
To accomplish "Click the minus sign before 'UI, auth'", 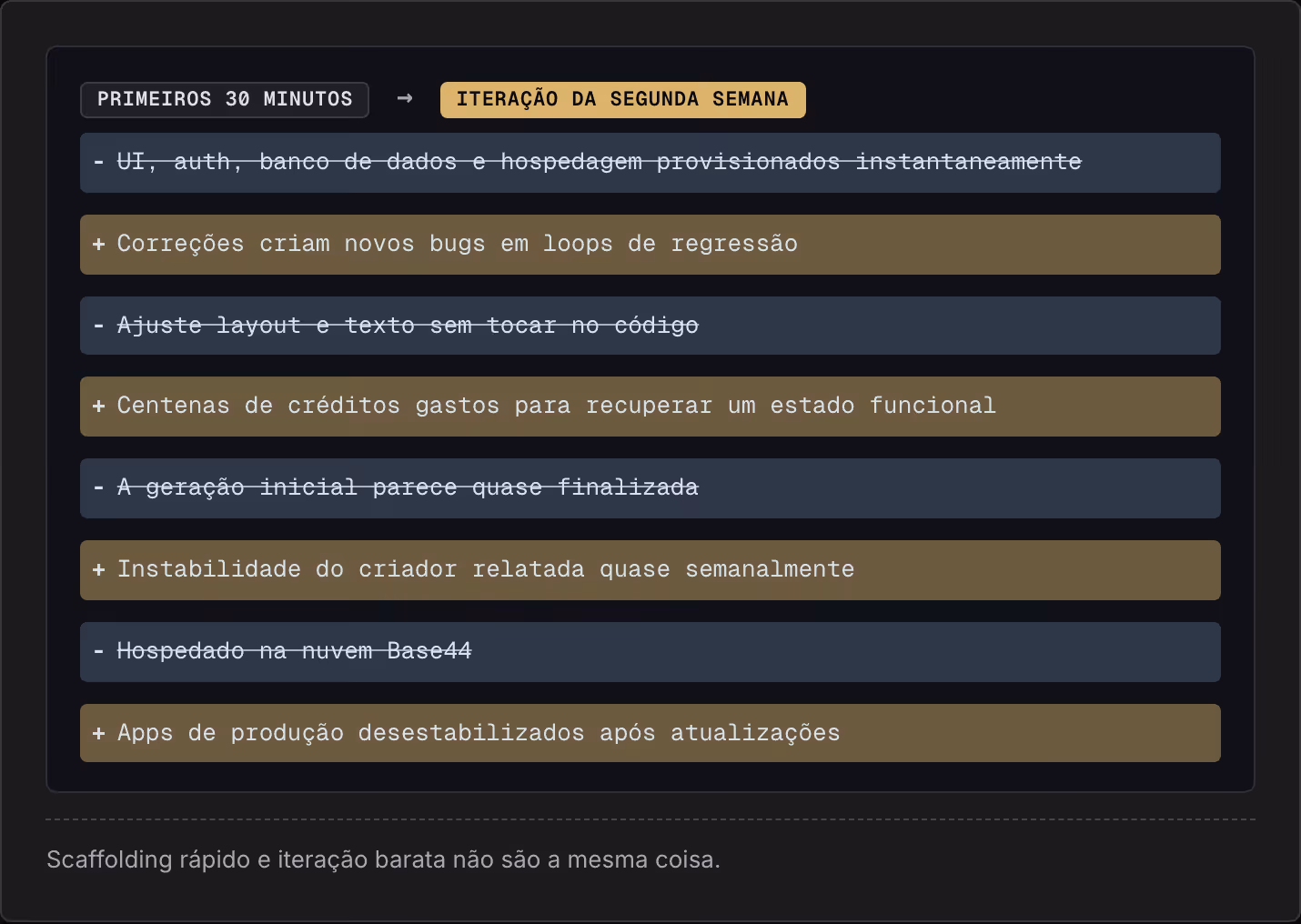I will pos(98,162).
